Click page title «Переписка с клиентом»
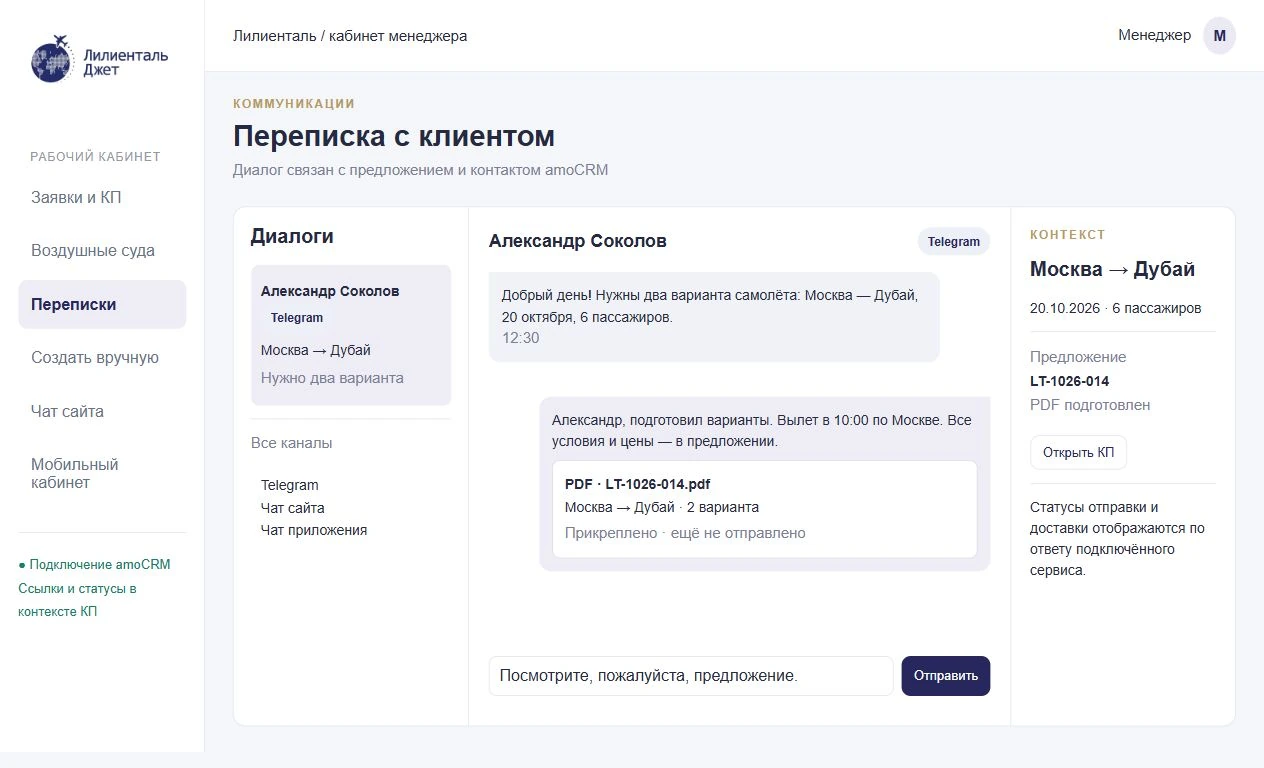Viewport: 1264px width, 768px height. pos(394,136)
